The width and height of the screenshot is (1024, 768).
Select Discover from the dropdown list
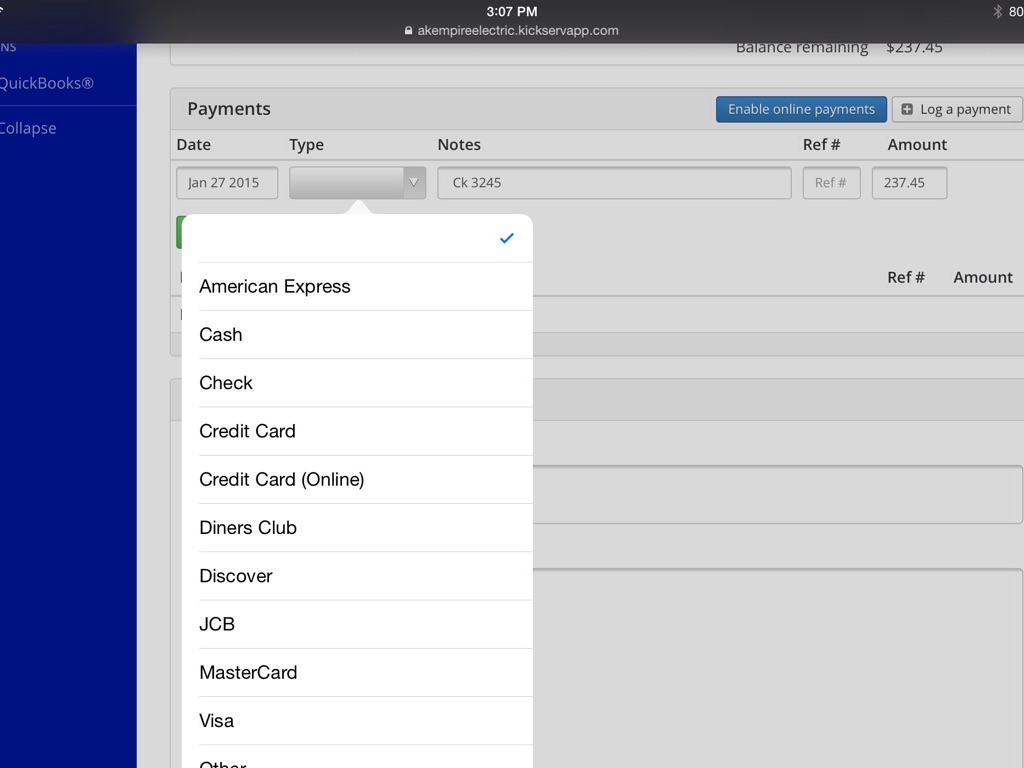point(236,576)
